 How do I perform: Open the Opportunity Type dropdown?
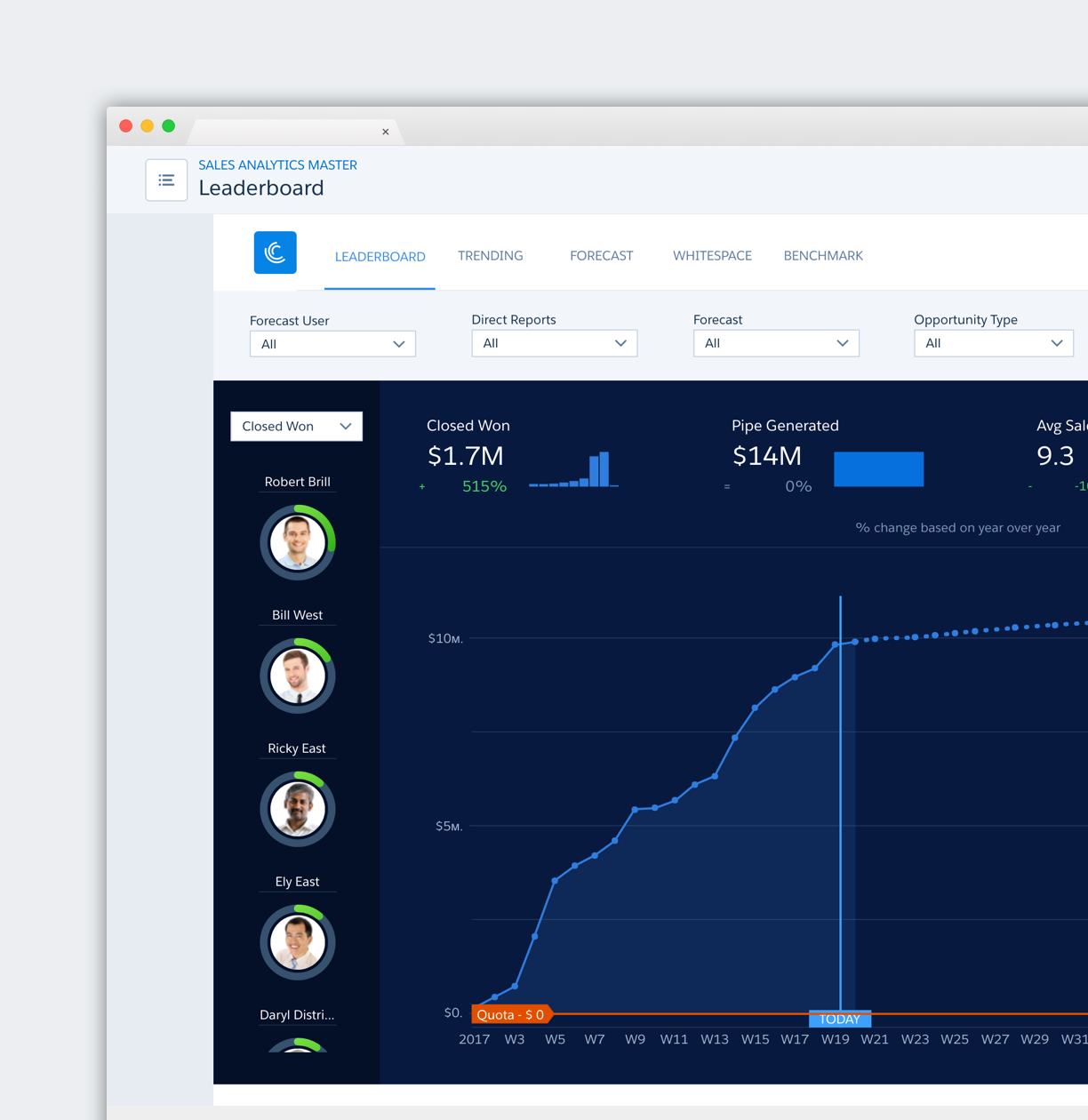pos(993,343)
